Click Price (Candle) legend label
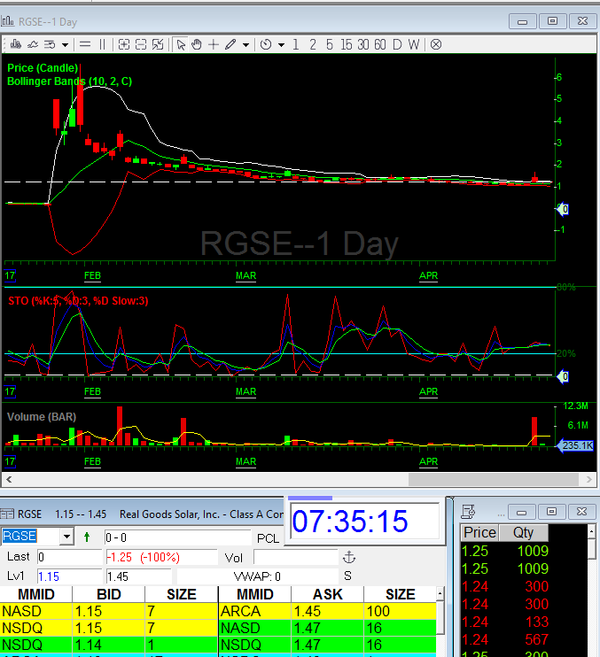Viewport: 600px width, 657px height. point(43,68)
